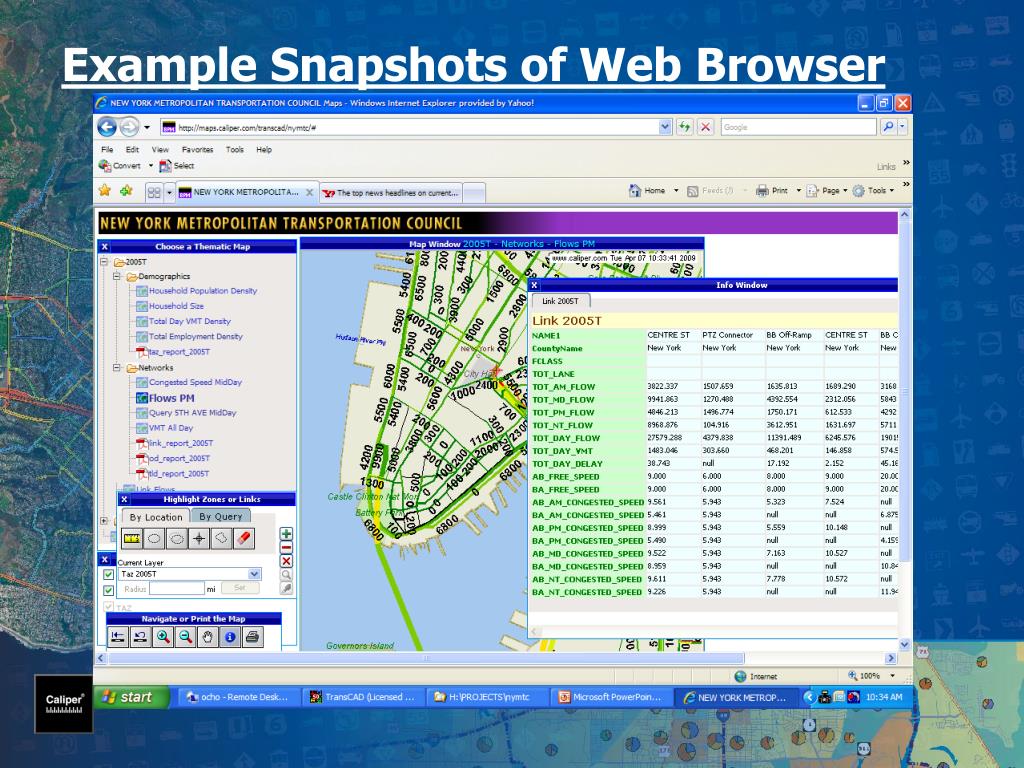Select the circle selection tool
Image resolution: width=1024 pixels, height=768 pixels.
tap(154, 539)
